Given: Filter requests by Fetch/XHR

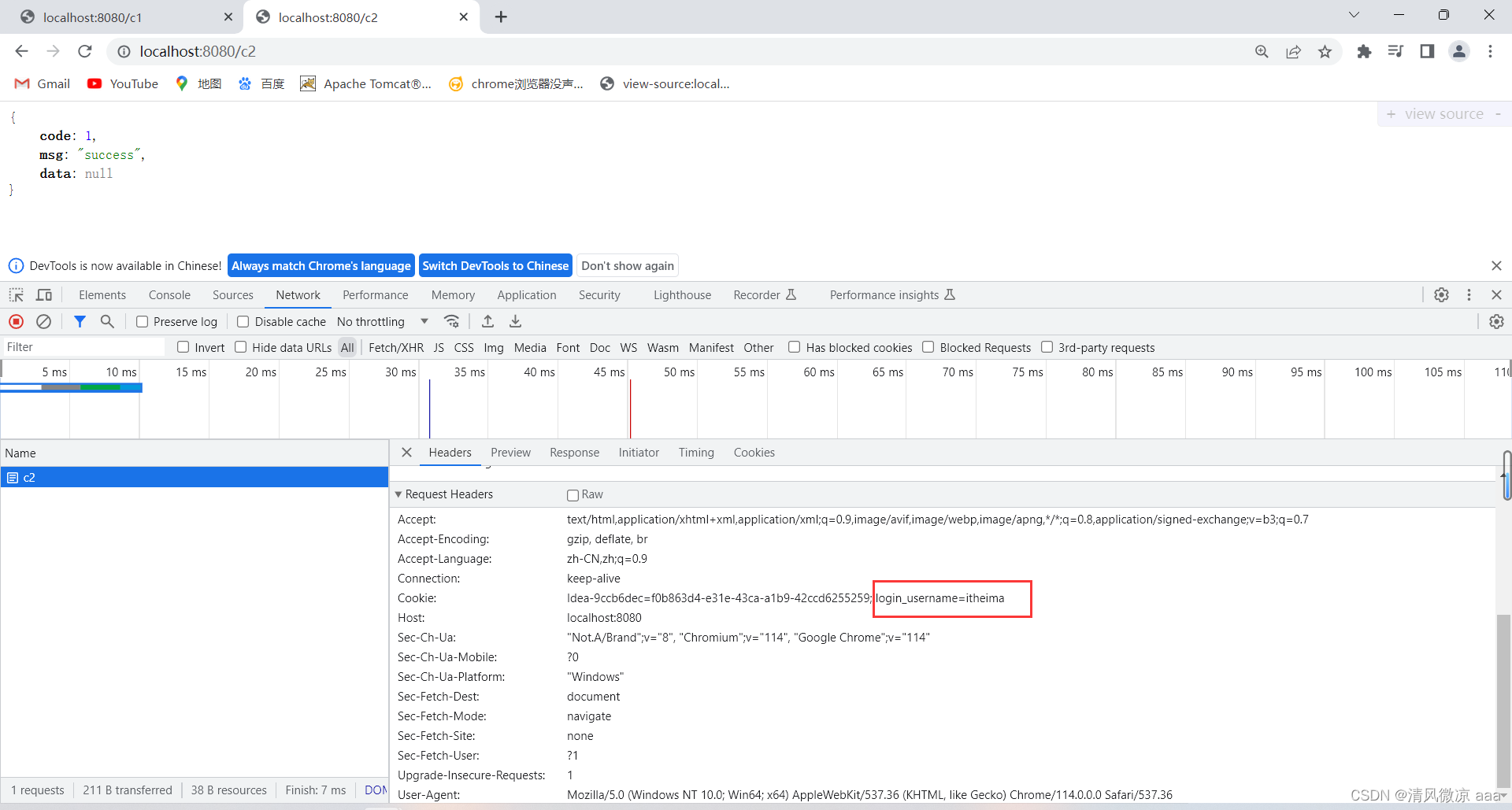Looking at the screenshot, I should point(396,347).
